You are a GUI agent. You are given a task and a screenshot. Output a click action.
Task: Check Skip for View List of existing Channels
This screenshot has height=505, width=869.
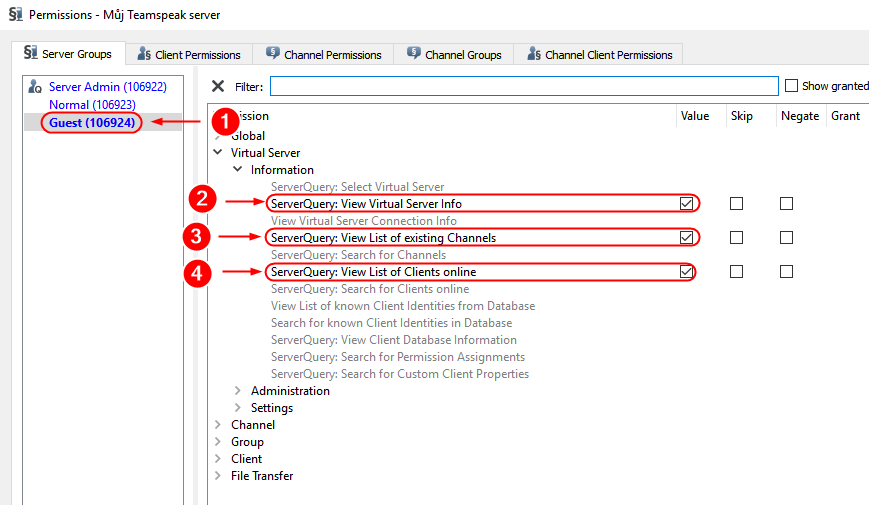[x=736, y=237]
